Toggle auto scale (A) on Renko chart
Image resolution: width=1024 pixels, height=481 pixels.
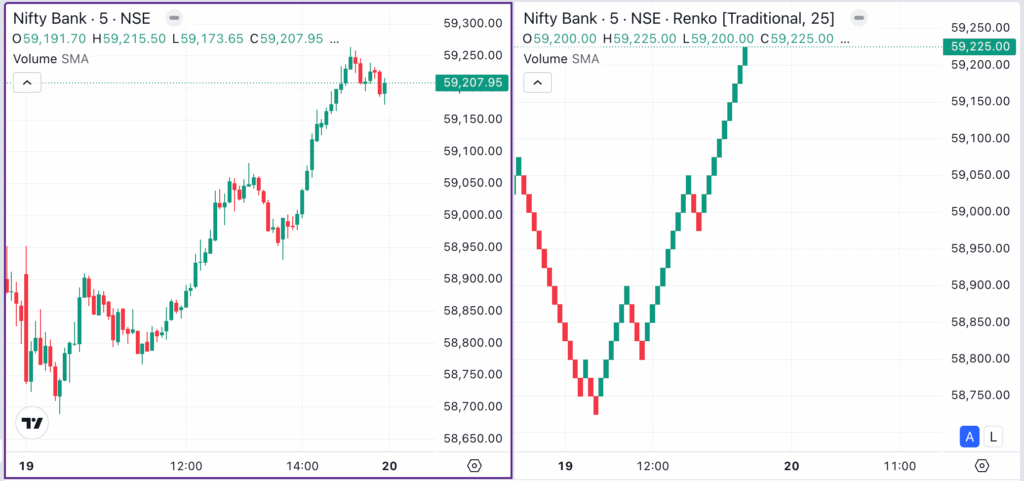tap(968, 436)
